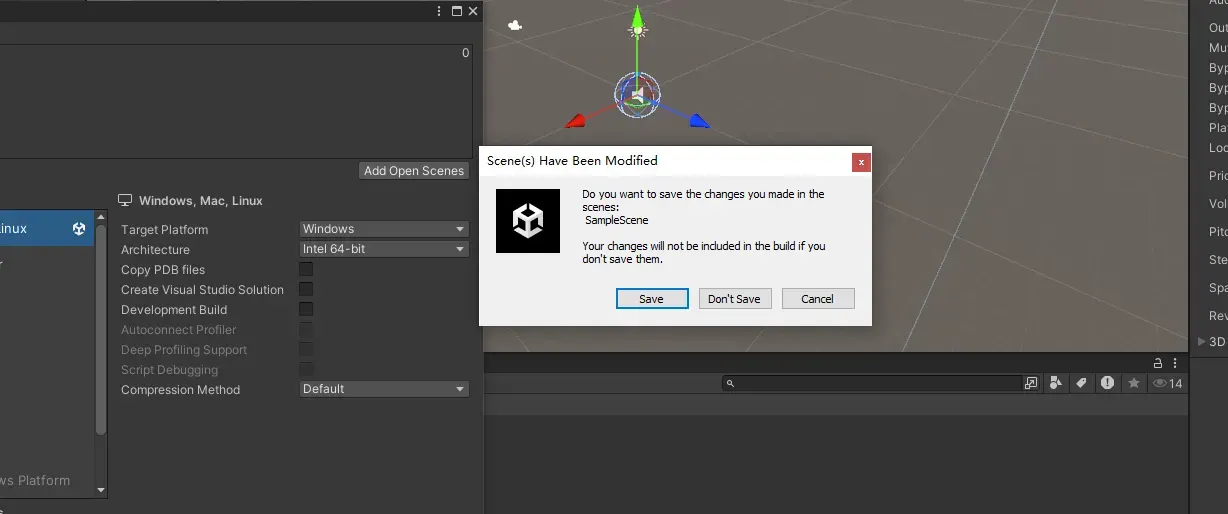
Task: Click the scene list index 0
Action: (465, 53)
